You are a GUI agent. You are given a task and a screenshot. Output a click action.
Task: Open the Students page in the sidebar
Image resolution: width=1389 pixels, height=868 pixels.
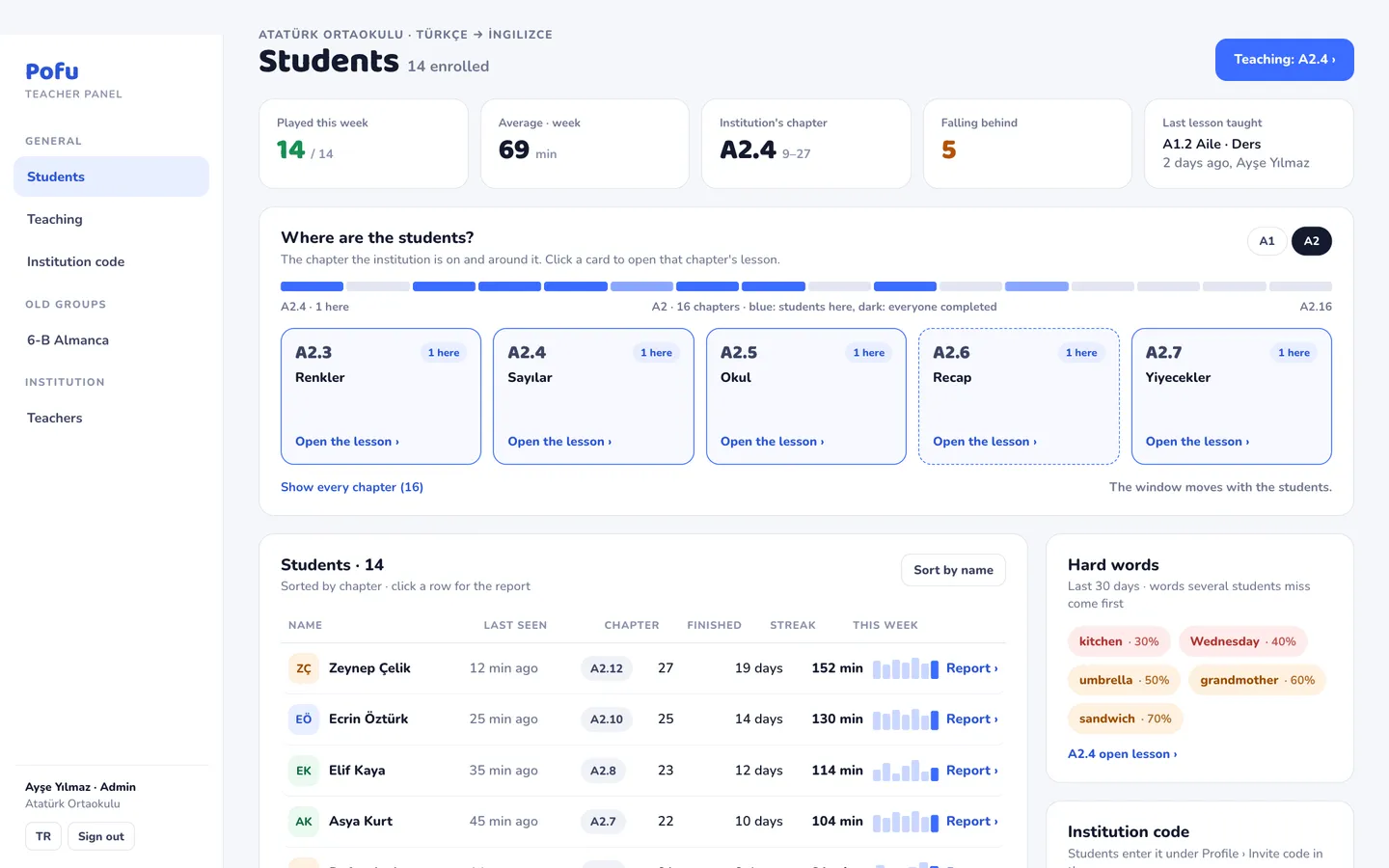(x=111, y=176)
